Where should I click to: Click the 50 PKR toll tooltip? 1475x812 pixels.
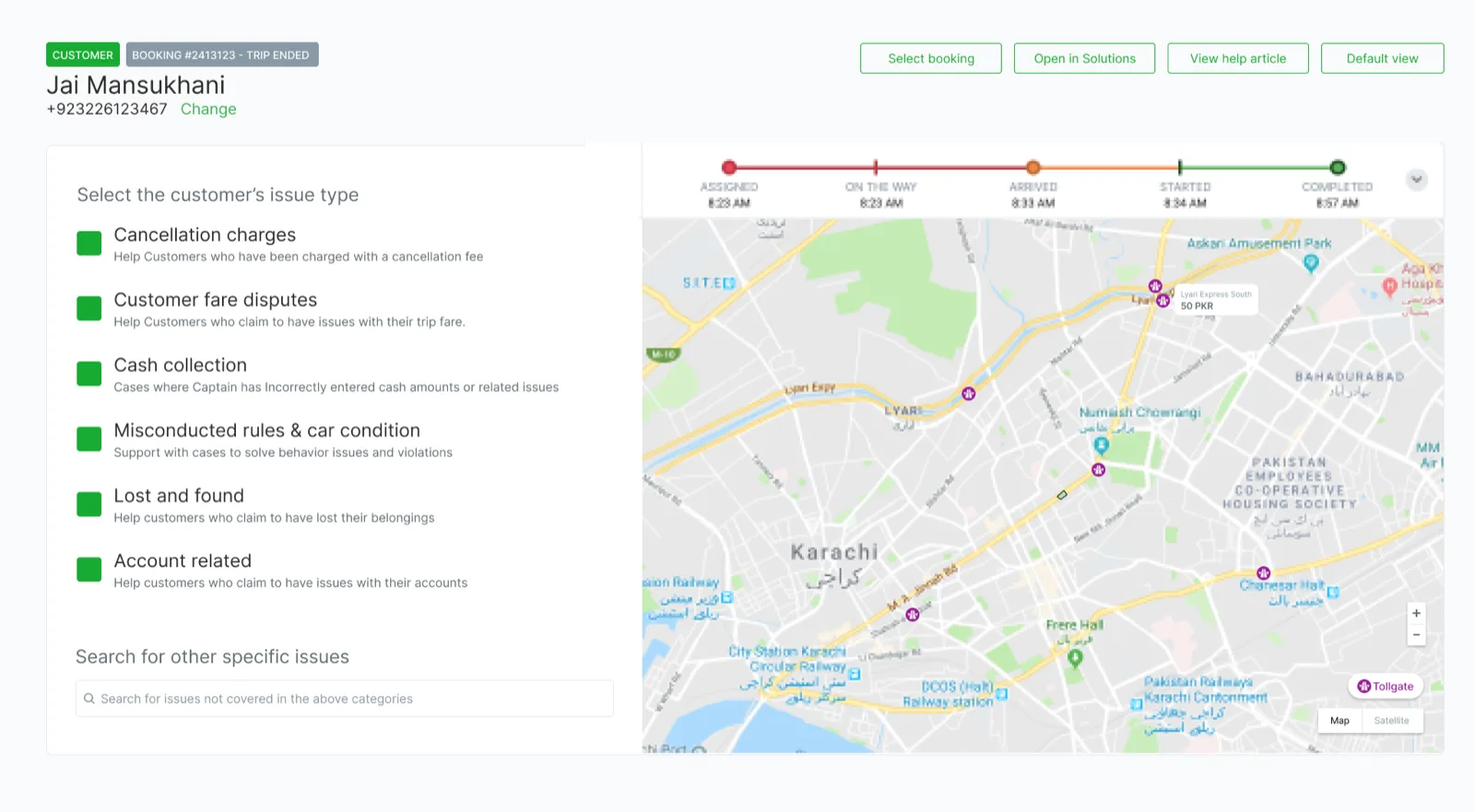coord(1216,300)
